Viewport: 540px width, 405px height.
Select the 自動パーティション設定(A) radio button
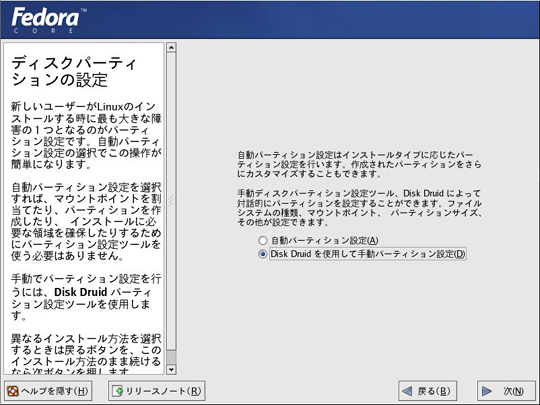(263, 240)
